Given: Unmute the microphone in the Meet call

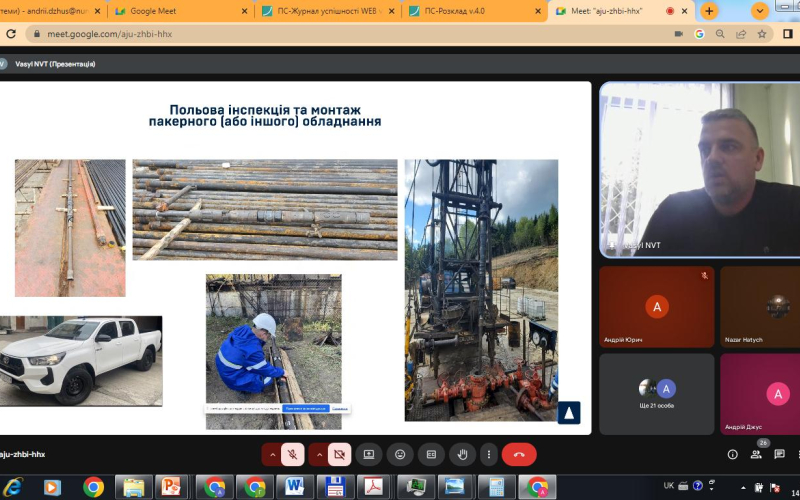Looking at the screenshot, I should pyautogui.click(x=293, y=454).
